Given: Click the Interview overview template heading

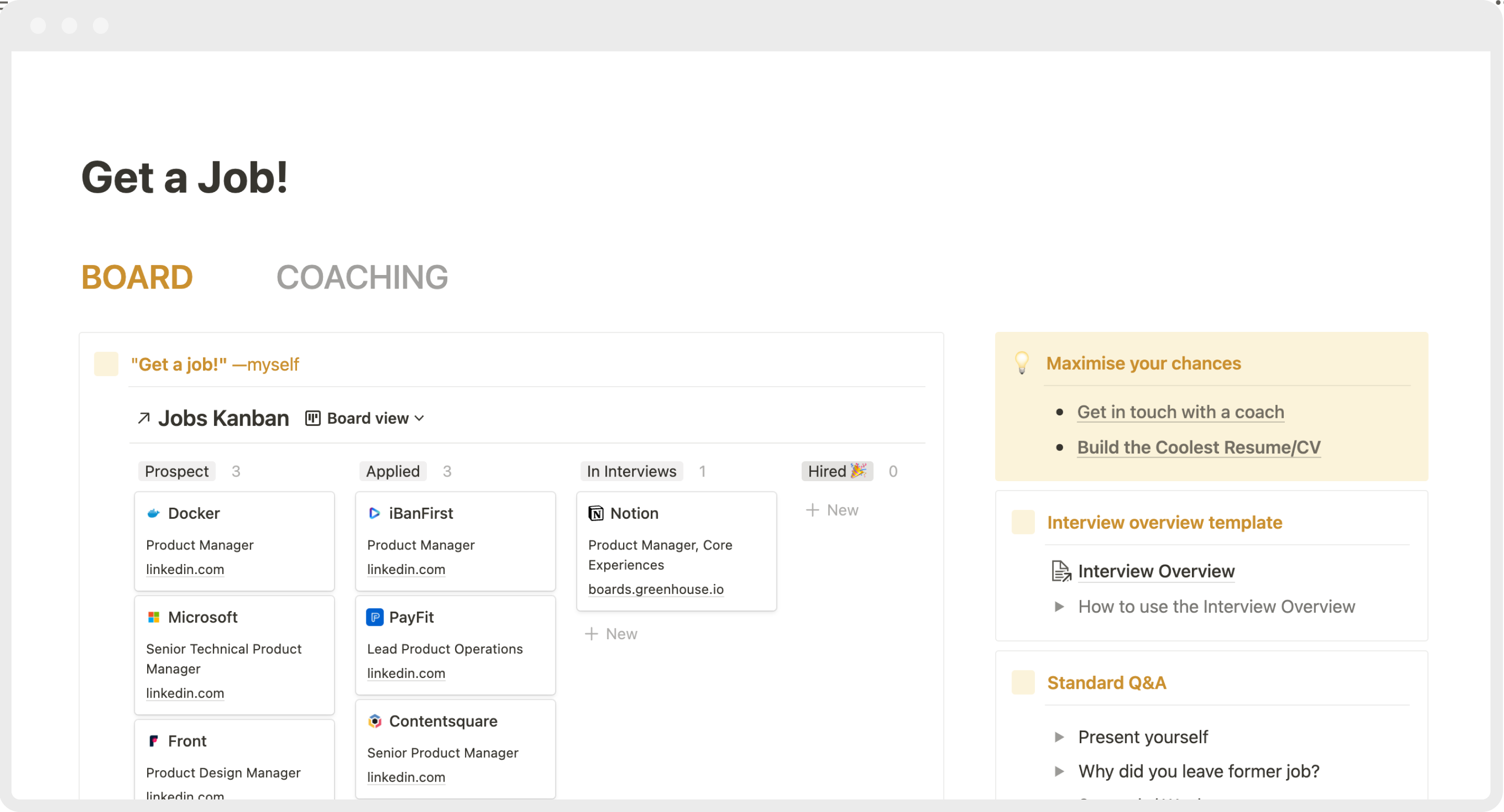Looking at the screenshot, I should click(1164, 522).
